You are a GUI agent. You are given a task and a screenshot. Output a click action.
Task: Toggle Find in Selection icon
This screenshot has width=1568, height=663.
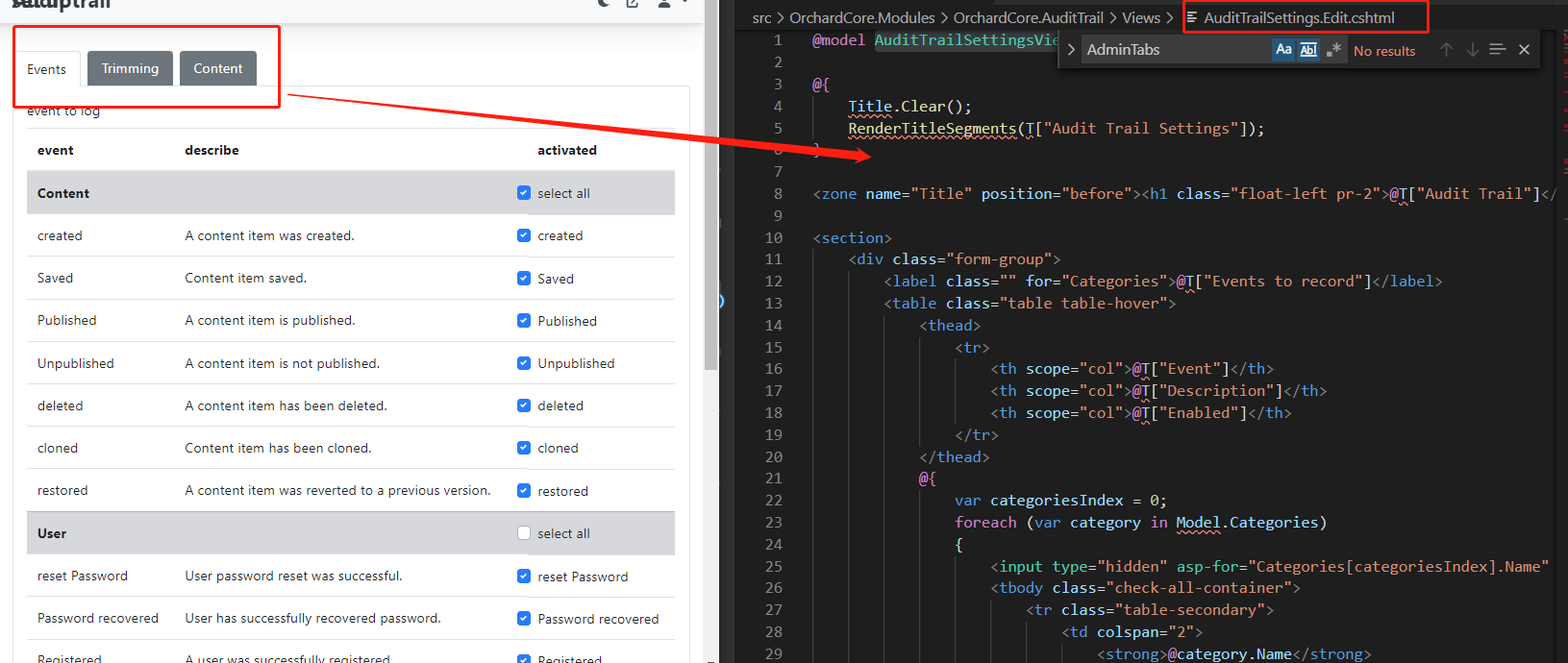[1497, 49]
